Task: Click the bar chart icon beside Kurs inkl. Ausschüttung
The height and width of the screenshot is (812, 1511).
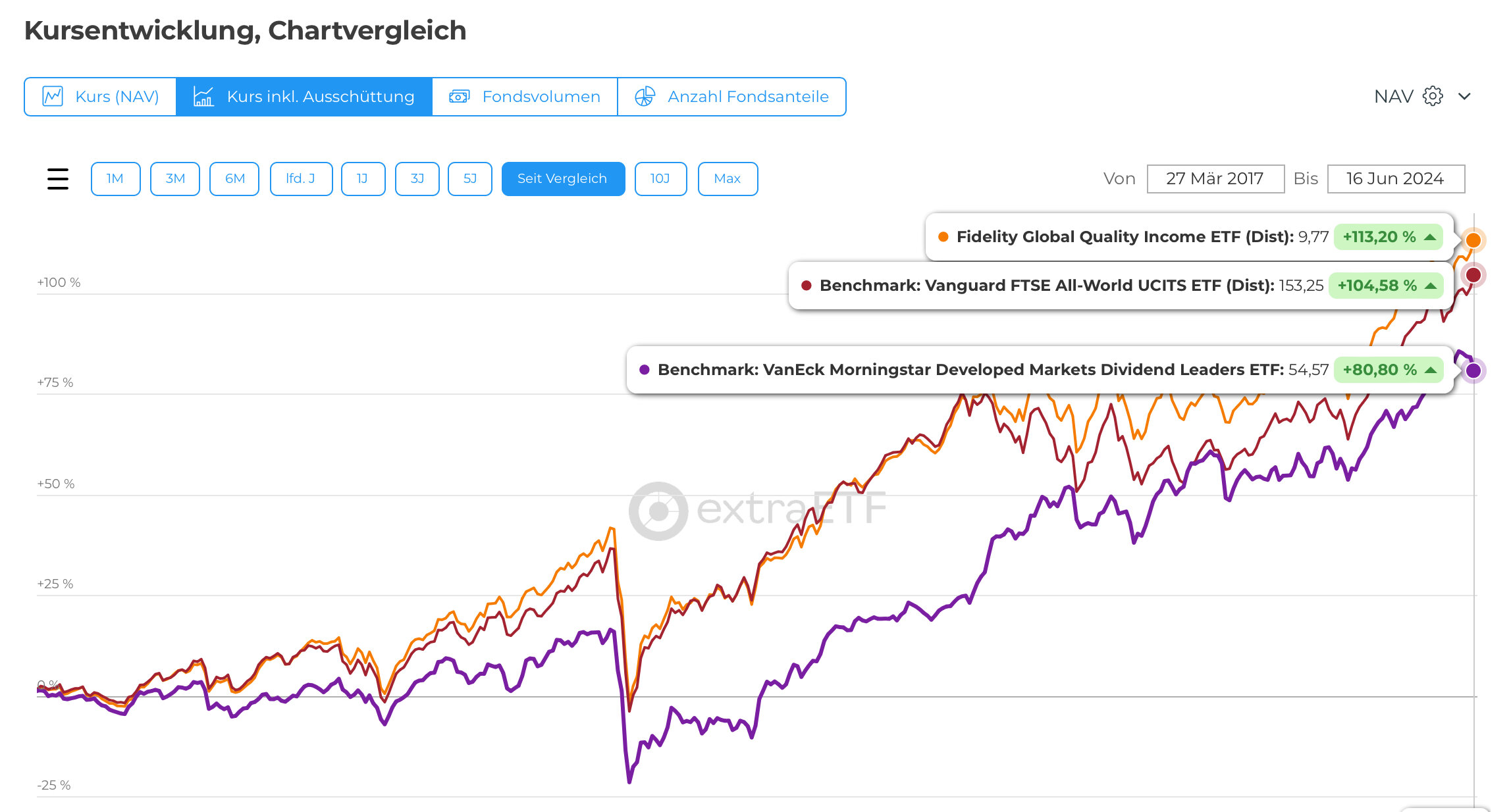Action: point(203,97)
